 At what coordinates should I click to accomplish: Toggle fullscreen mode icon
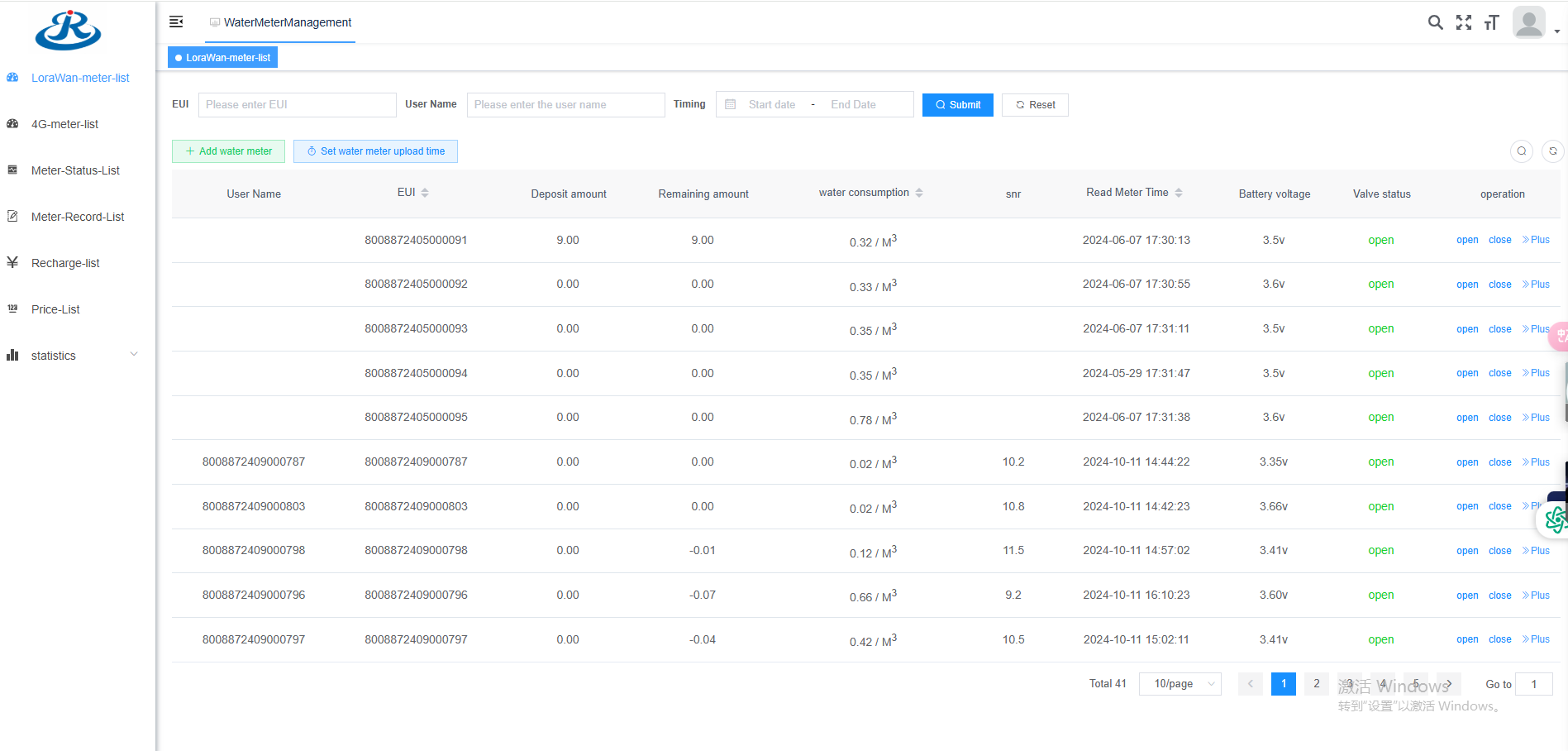tap(1464, 22)
